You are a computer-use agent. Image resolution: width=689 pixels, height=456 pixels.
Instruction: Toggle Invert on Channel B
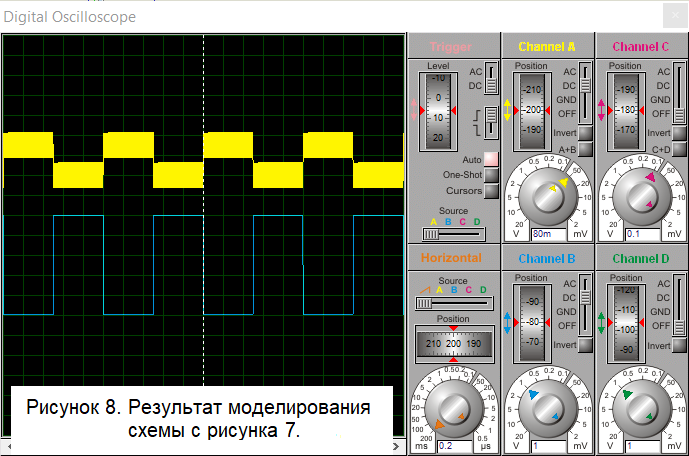click(584, 345)
